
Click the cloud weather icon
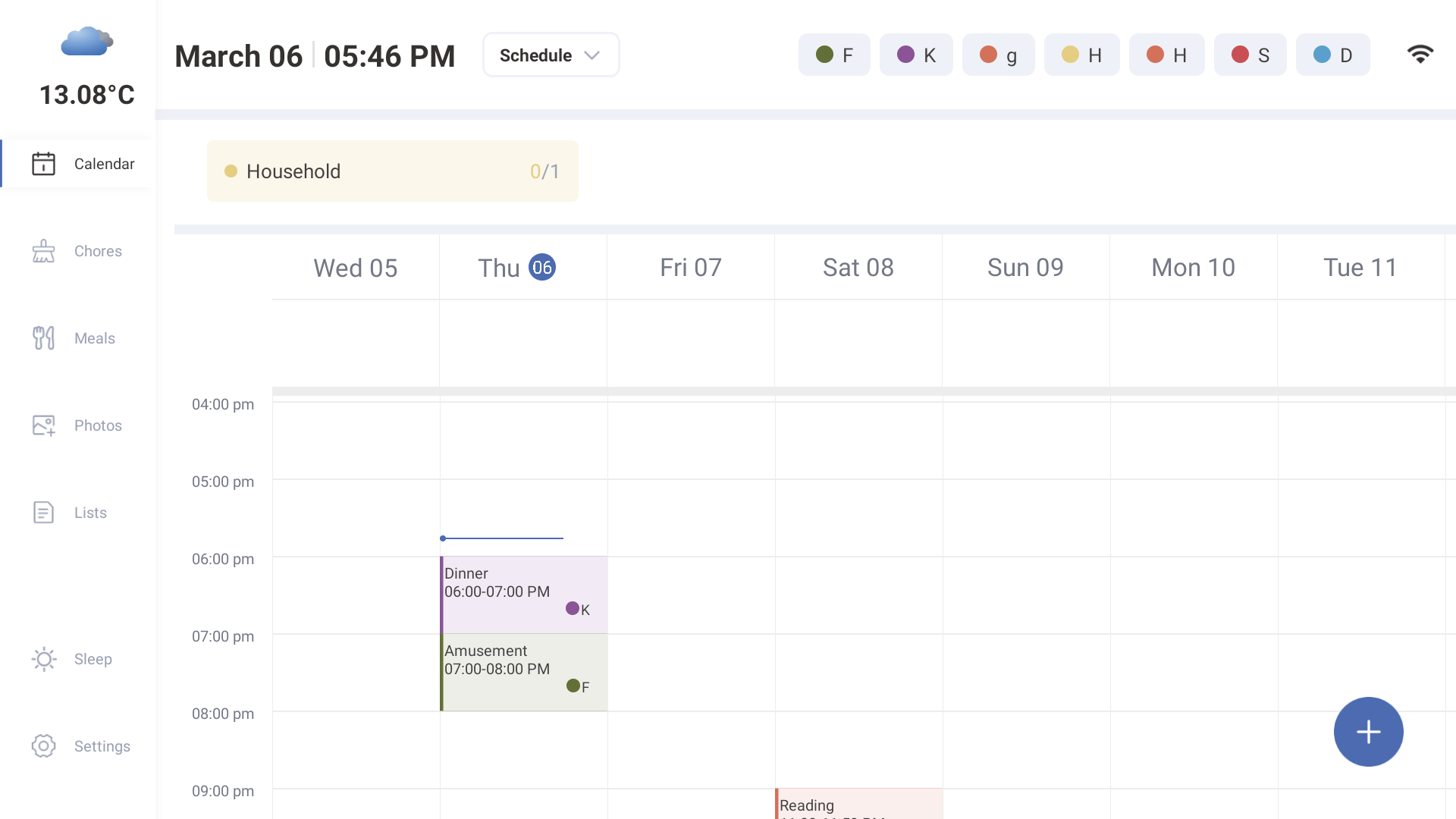86,42
